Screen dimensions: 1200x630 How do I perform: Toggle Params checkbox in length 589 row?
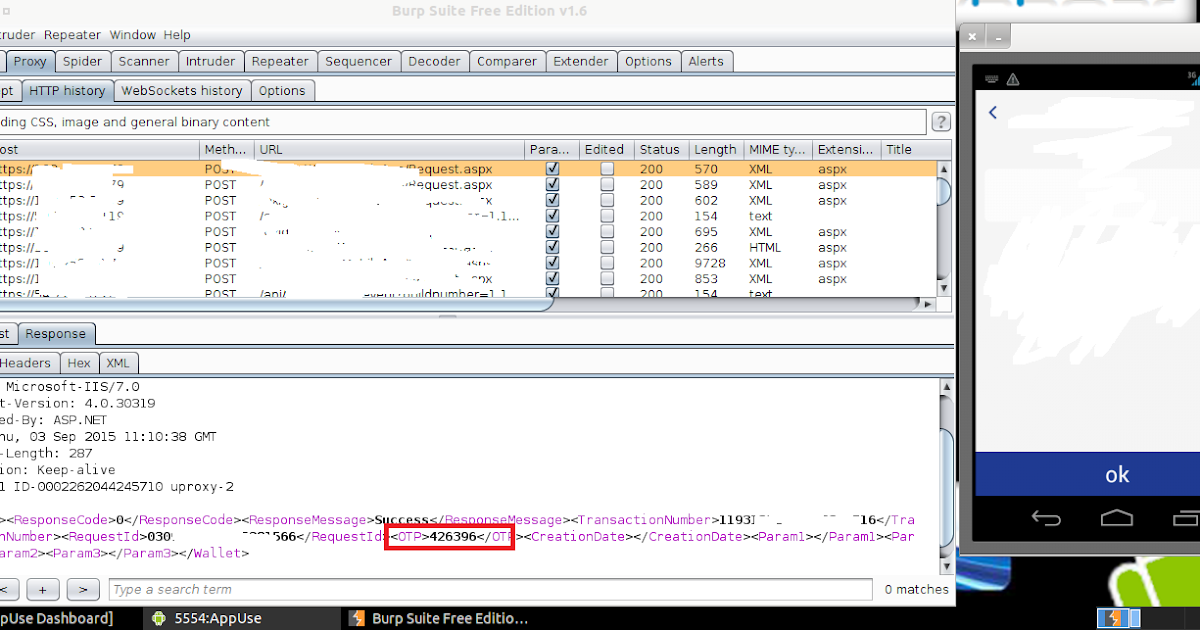[552, 185]
